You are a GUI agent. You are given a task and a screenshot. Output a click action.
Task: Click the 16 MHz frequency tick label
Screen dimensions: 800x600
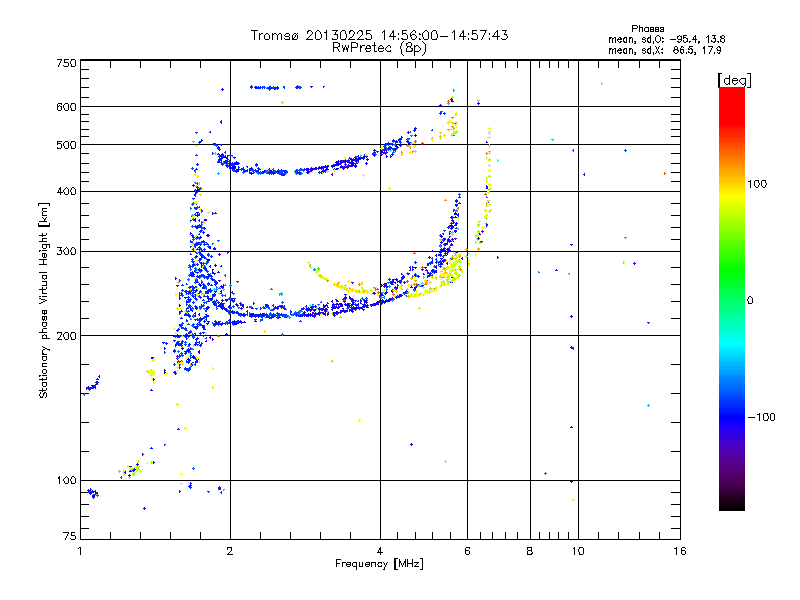680,551
